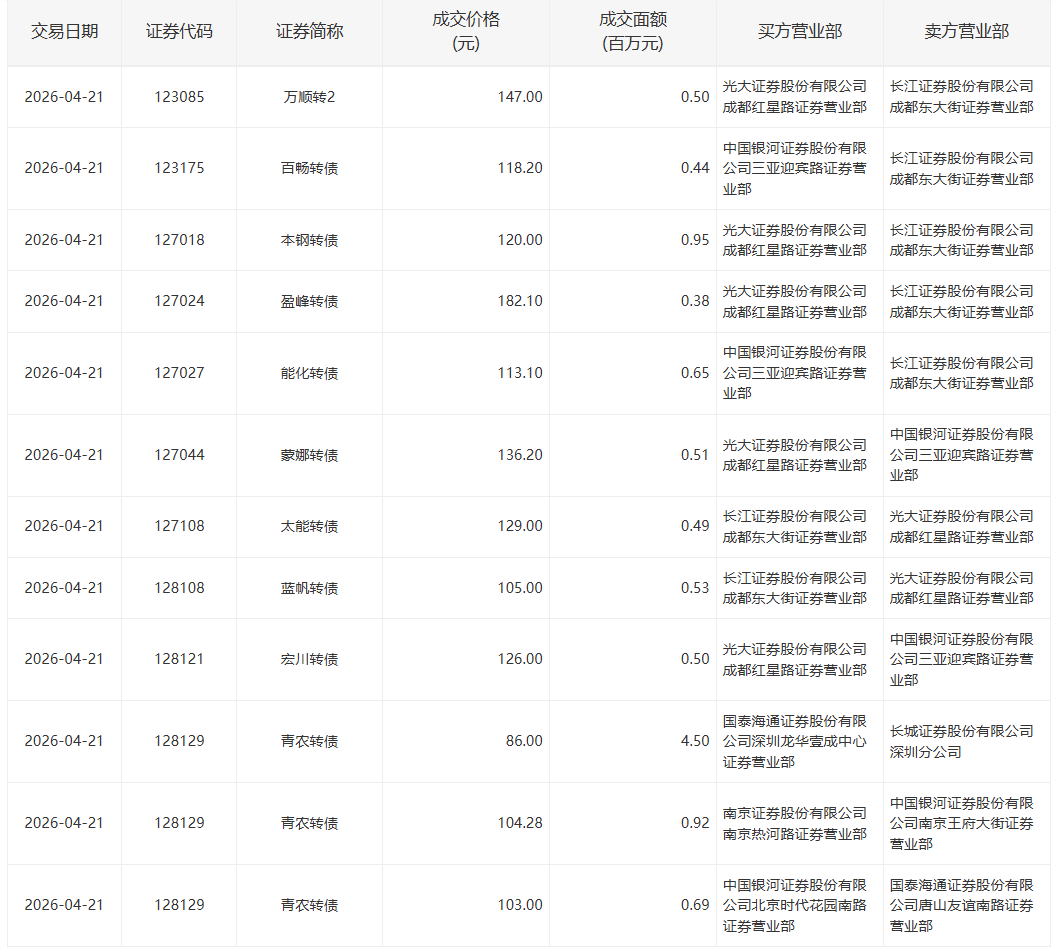Select the 长城证券 深圳分公司 seller cell
Screen dimensions: 1059x951
coord(961,741)
